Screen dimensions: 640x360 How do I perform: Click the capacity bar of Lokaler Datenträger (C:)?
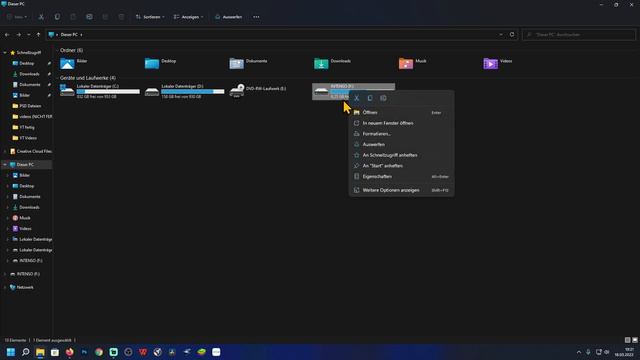[x=108, y=91]
